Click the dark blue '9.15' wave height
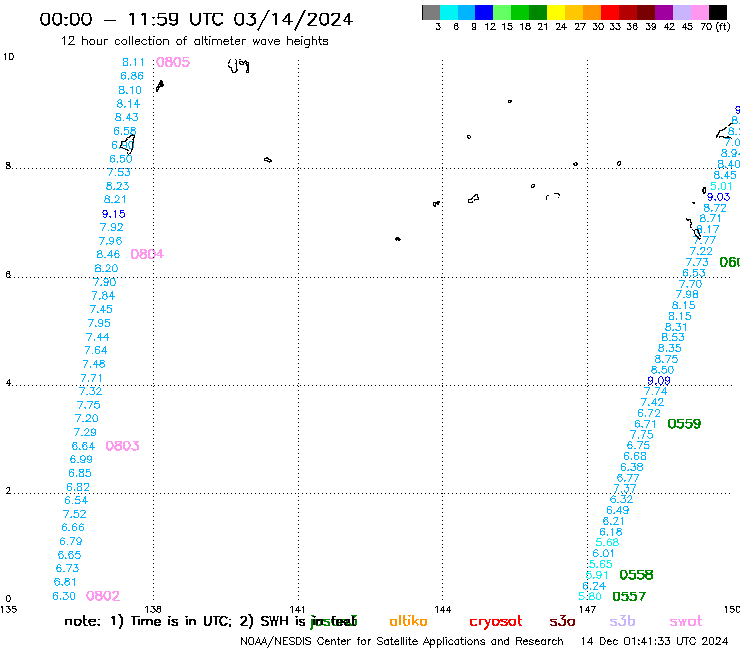740x650 pixels. (x=114, y=214)
